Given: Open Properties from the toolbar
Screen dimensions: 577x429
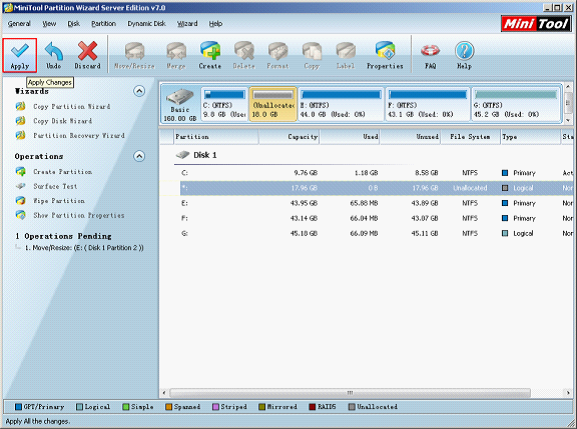Looking at the screenshot, I should point(385,55).
